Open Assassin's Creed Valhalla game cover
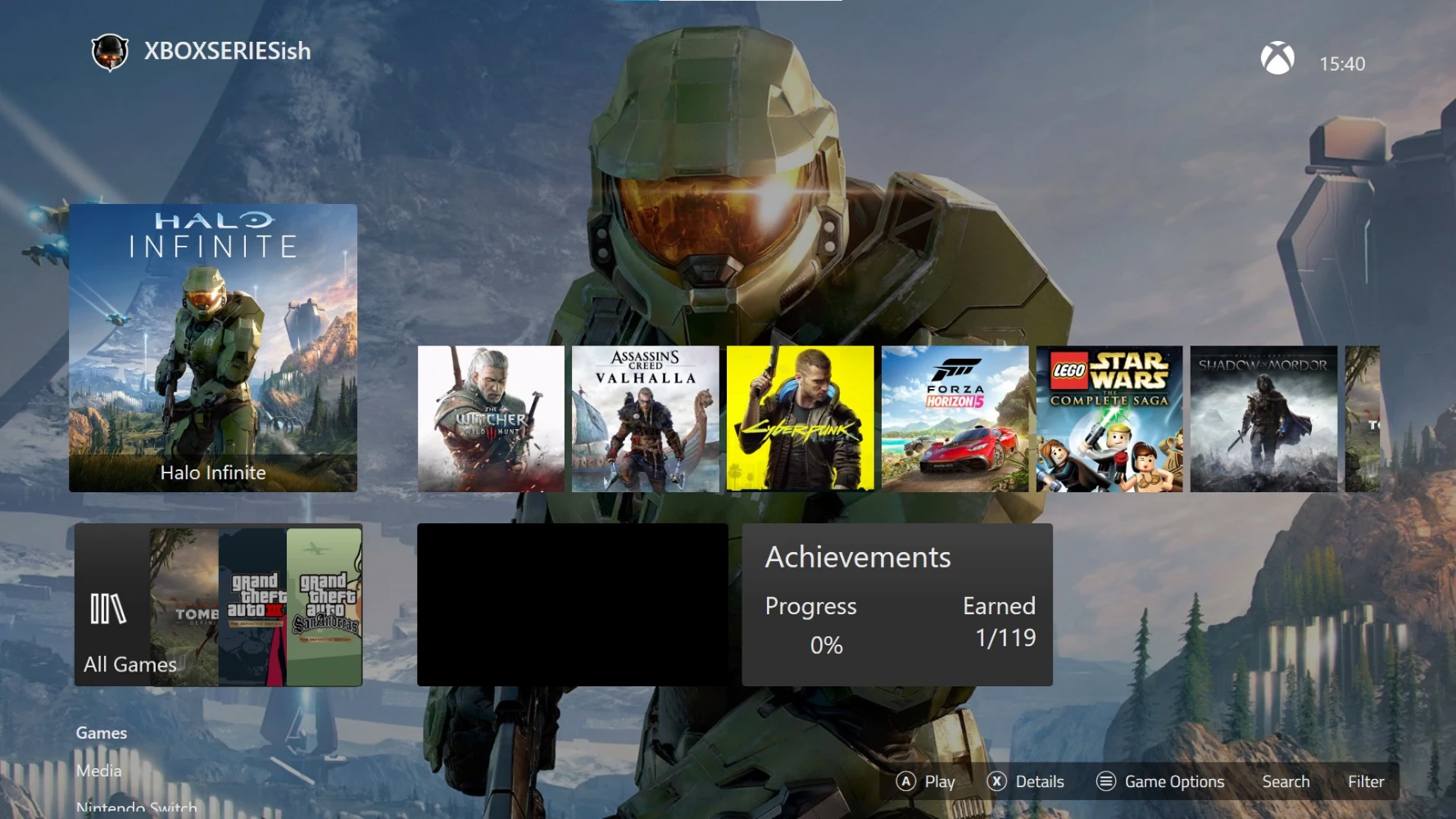The height and width of the screenshot is (819, 1456). 646,419
